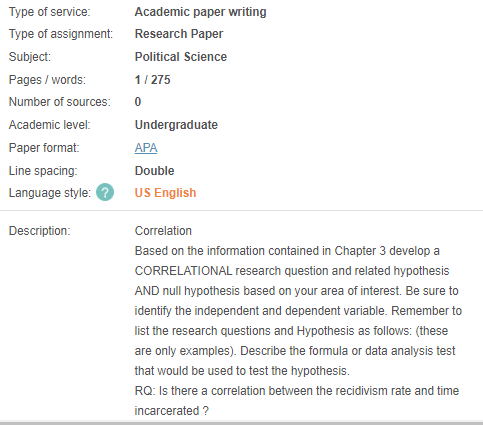Open the APA paper format link

coord(146,148)
